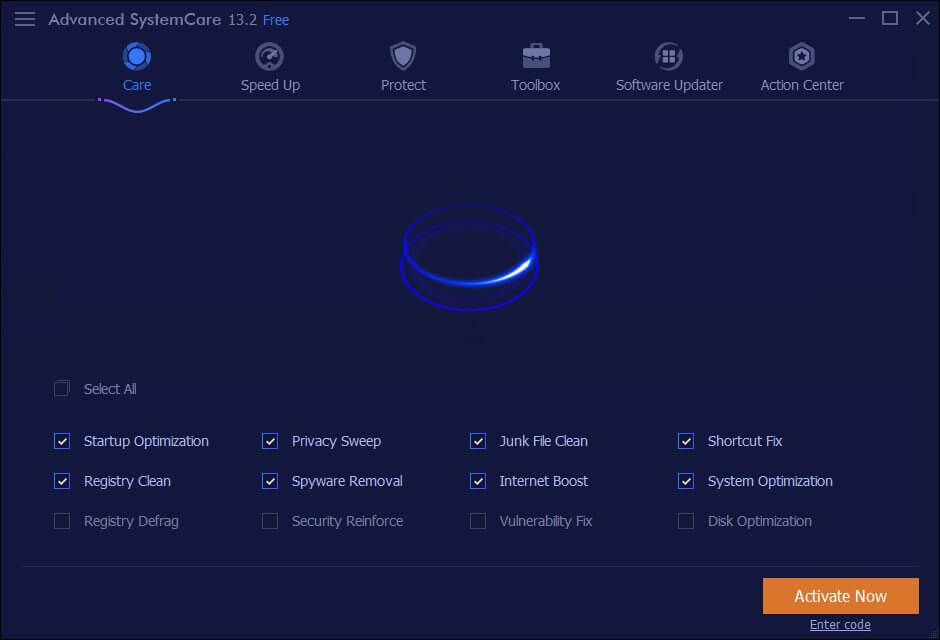
Task: Enable the Security Reinforce checkbox
Action: [x=270, y=521]
